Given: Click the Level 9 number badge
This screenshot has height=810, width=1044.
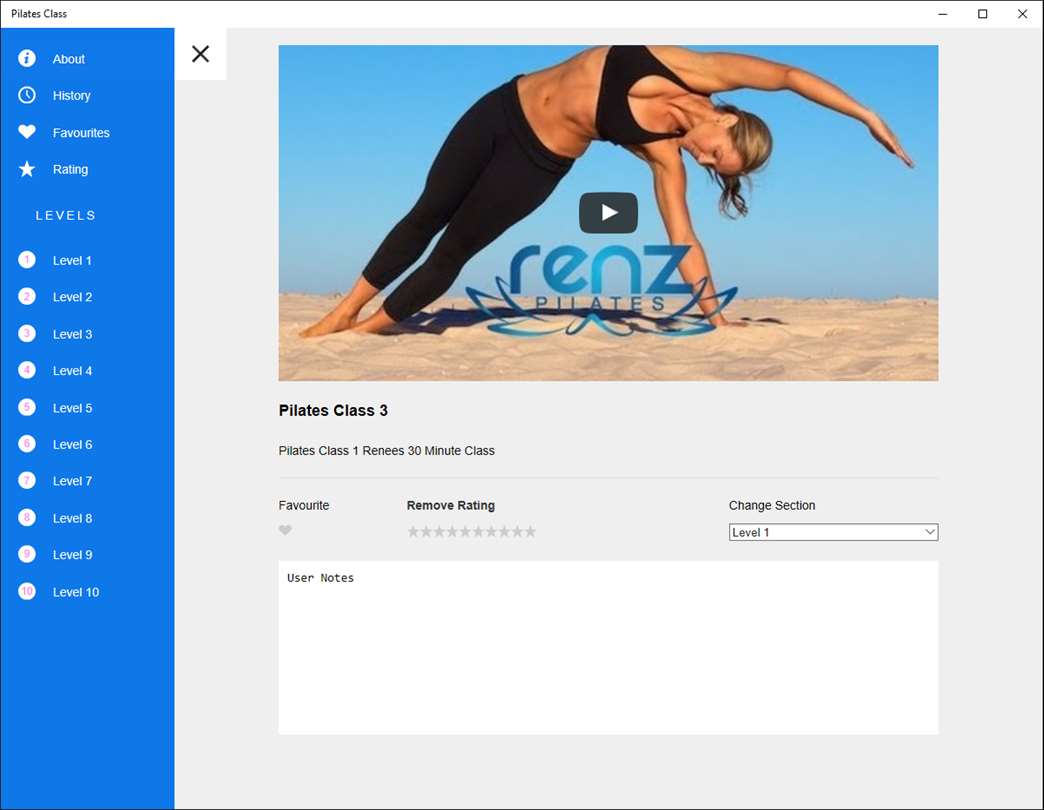Looking at the screenshot, I should pos(27,554).
